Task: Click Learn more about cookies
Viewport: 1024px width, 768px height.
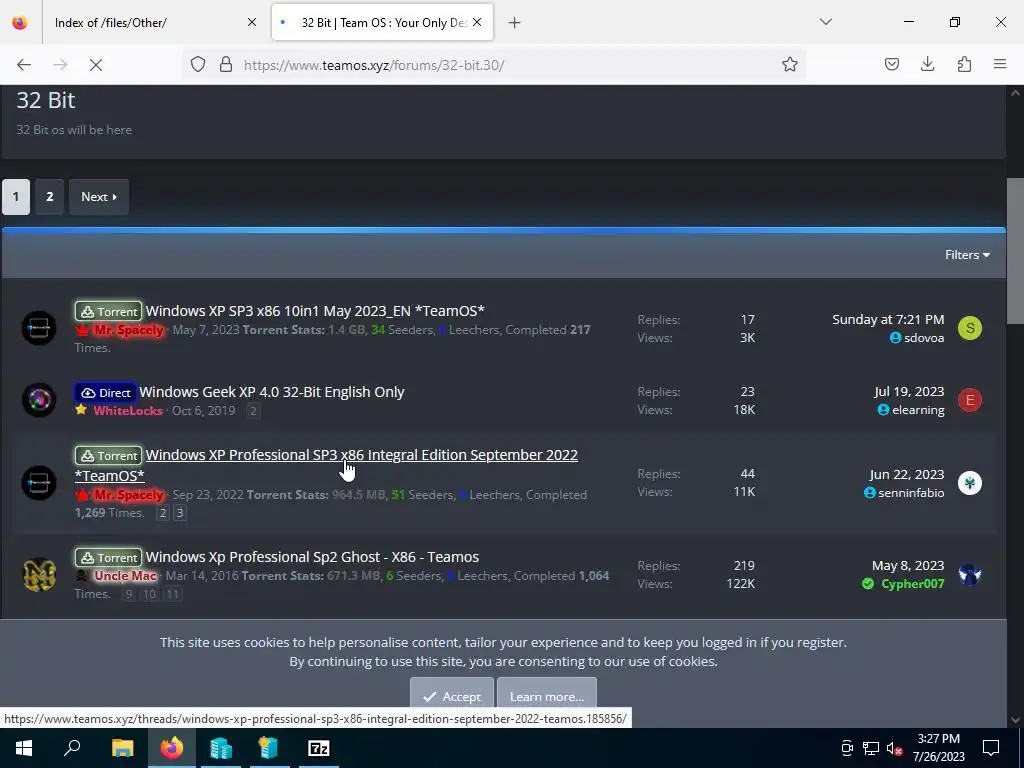Action: (547, 696)
